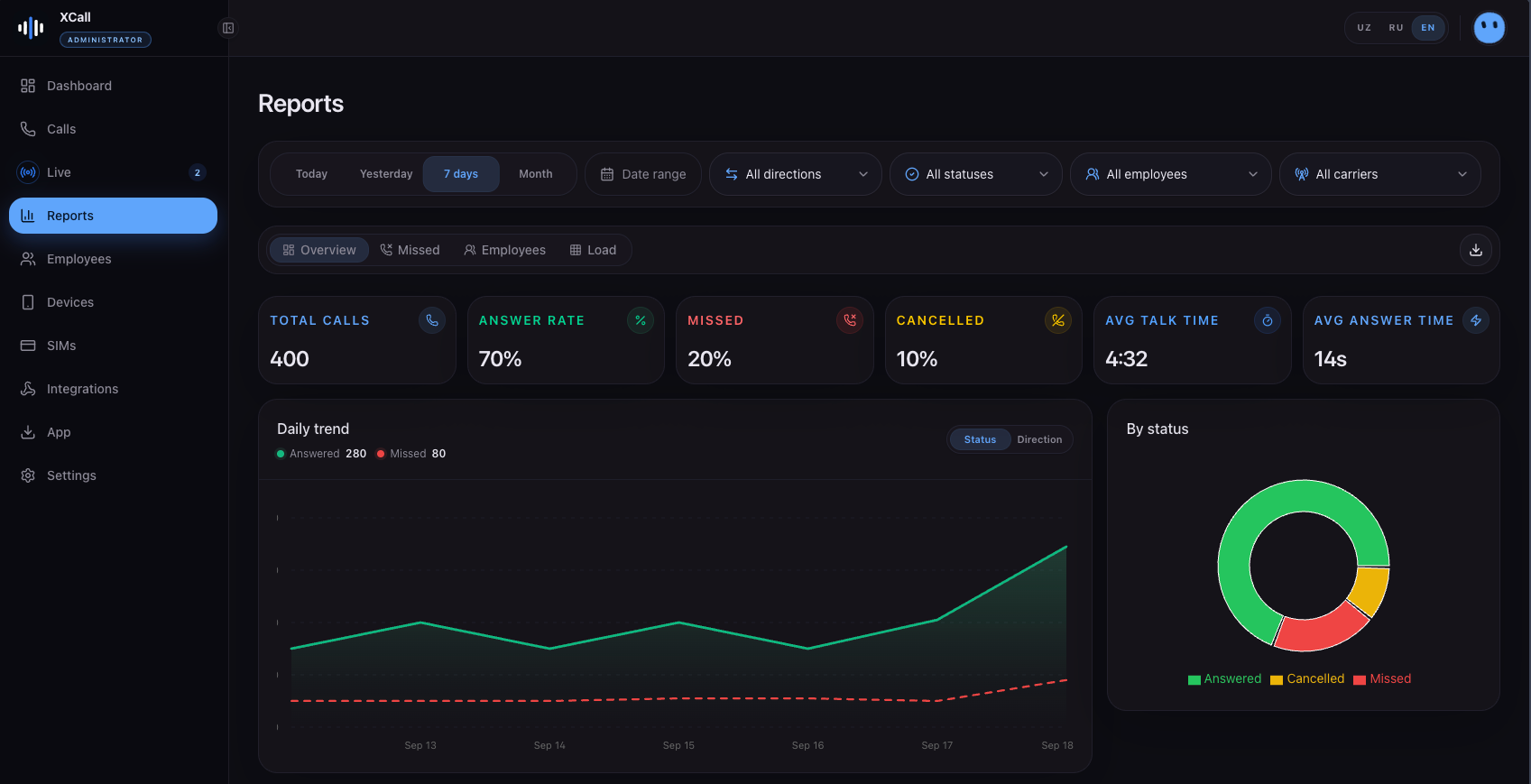Open the user avatar profile menu
Screen dimensions: 1531x784
(x=1489, y=28)
